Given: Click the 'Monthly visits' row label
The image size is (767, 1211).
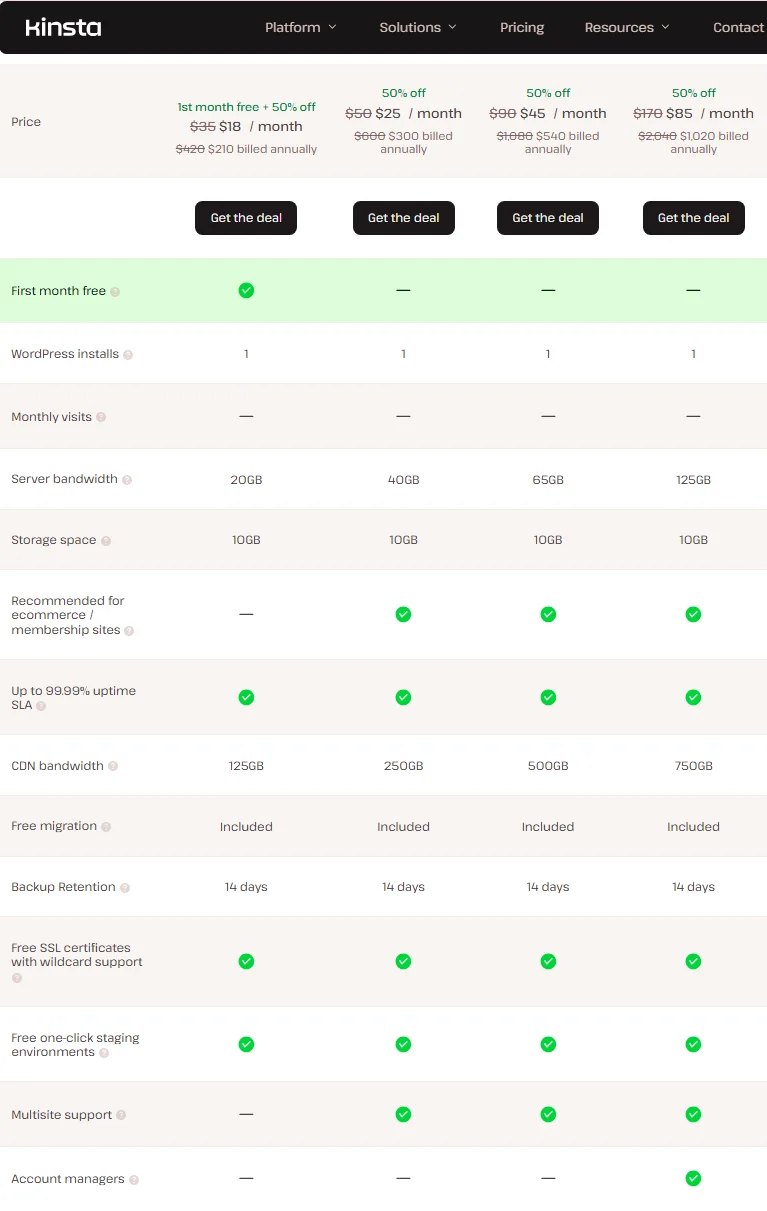Looking at the screenshot, I should [x=51, y=417].
